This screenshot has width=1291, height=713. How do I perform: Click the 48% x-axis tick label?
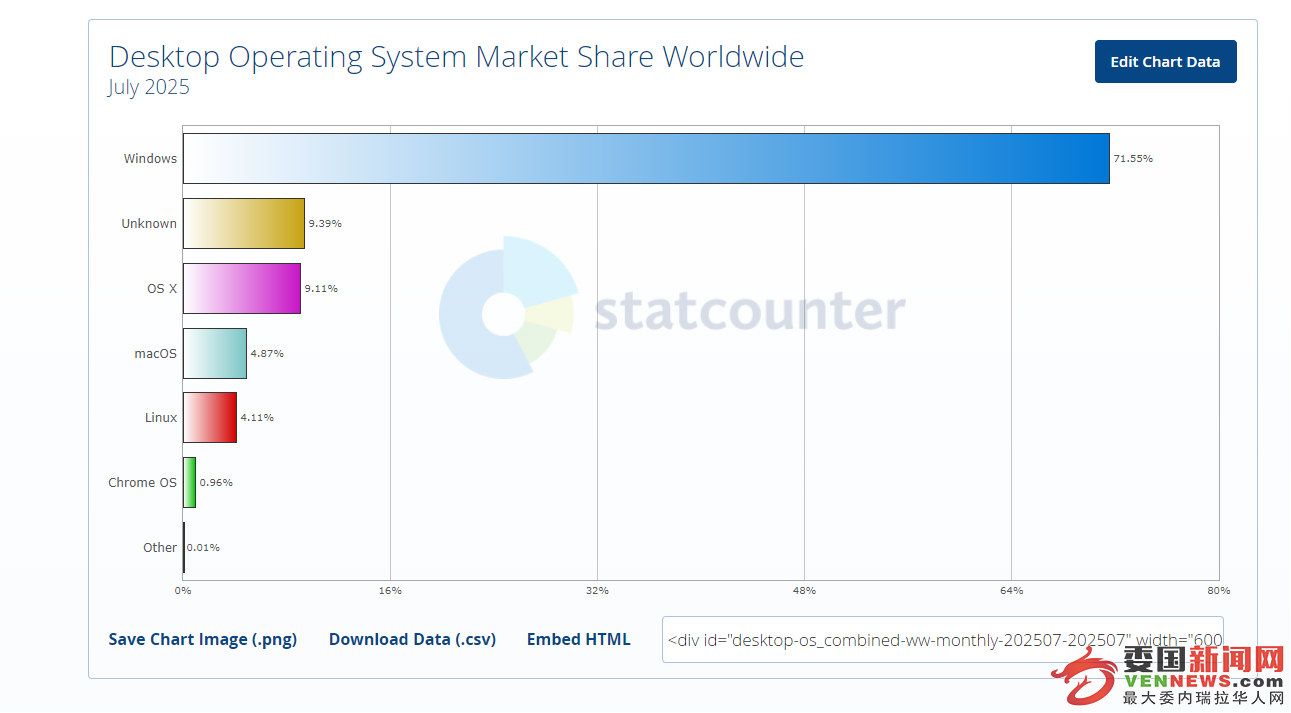(804, 590)
